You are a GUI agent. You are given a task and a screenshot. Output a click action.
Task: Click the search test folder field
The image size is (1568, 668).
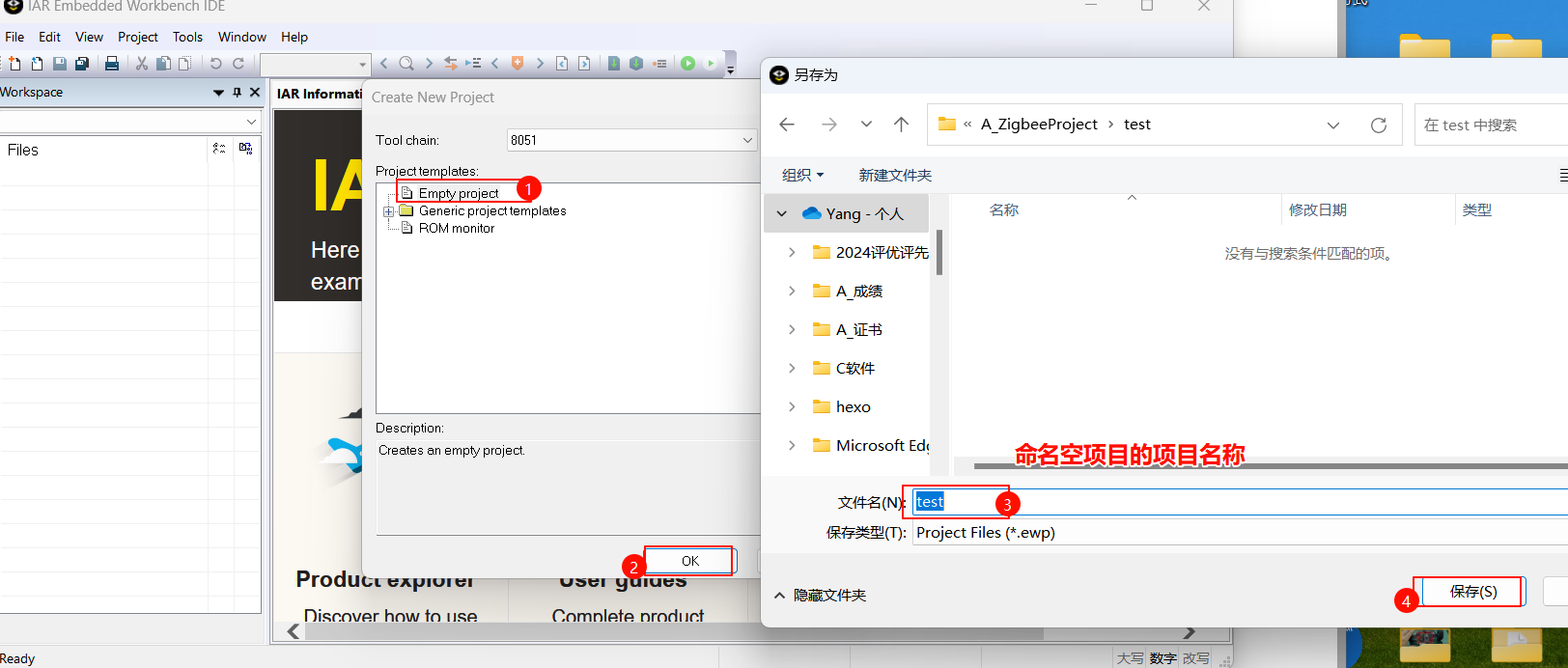click(x=1492, y=125)
